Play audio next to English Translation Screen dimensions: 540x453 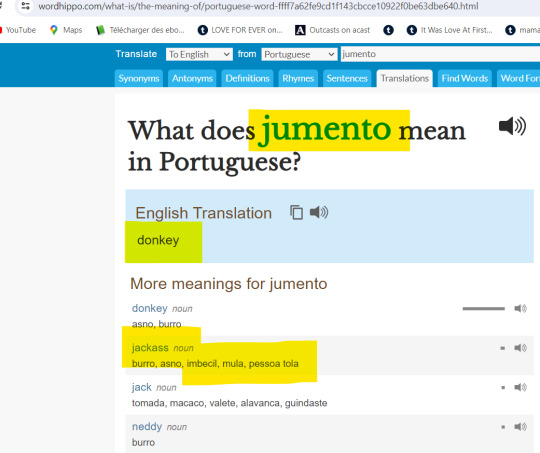(319, 212)
